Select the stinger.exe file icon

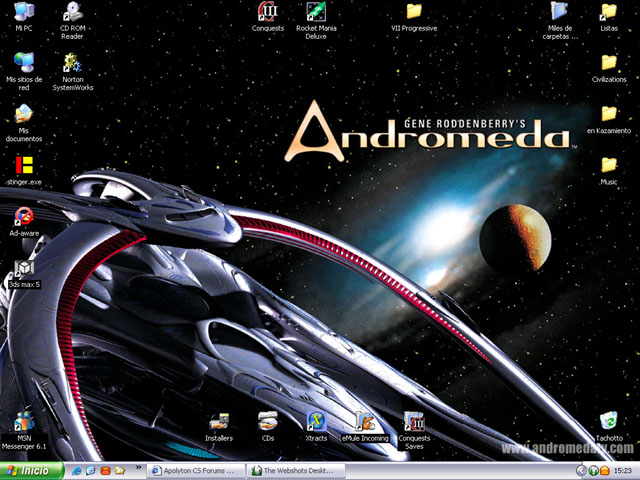[24, 166]
